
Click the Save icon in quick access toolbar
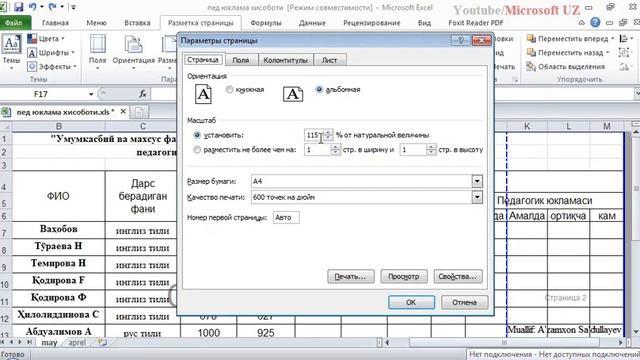point(18,7)
